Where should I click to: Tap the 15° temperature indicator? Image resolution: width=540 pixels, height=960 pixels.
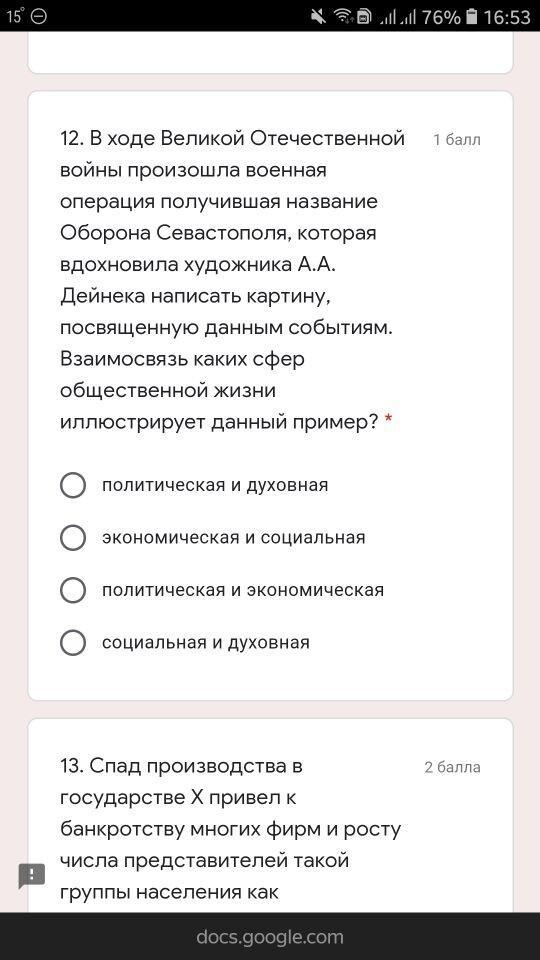tap(15, 17)
